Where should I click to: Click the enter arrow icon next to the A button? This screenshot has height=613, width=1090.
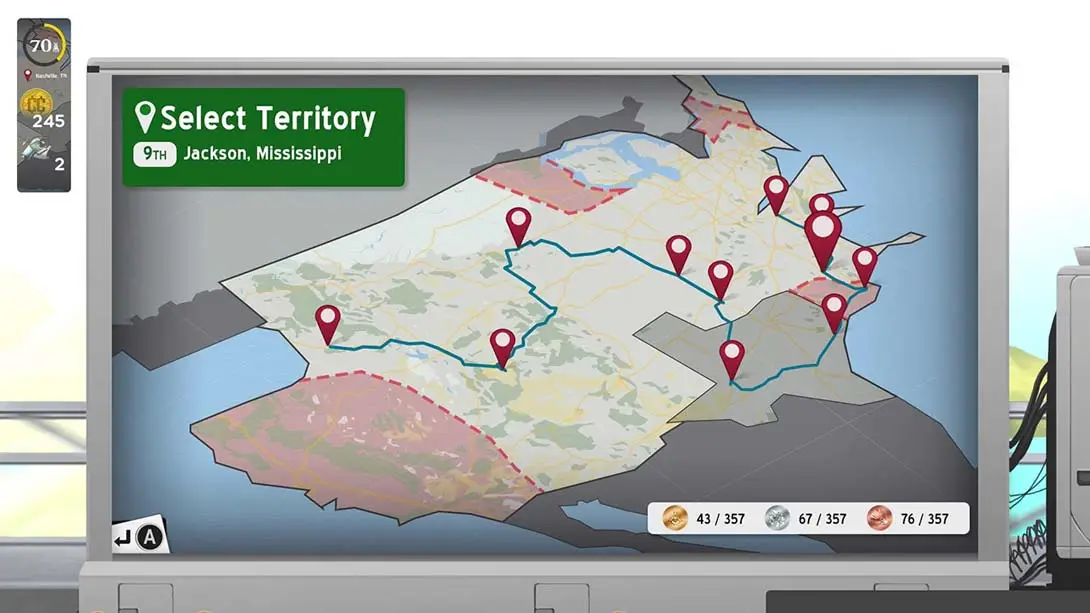[124, 538]
